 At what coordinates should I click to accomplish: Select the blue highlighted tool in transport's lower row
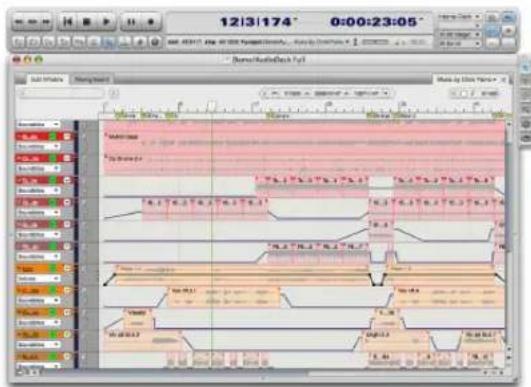[x=109, y=42]
